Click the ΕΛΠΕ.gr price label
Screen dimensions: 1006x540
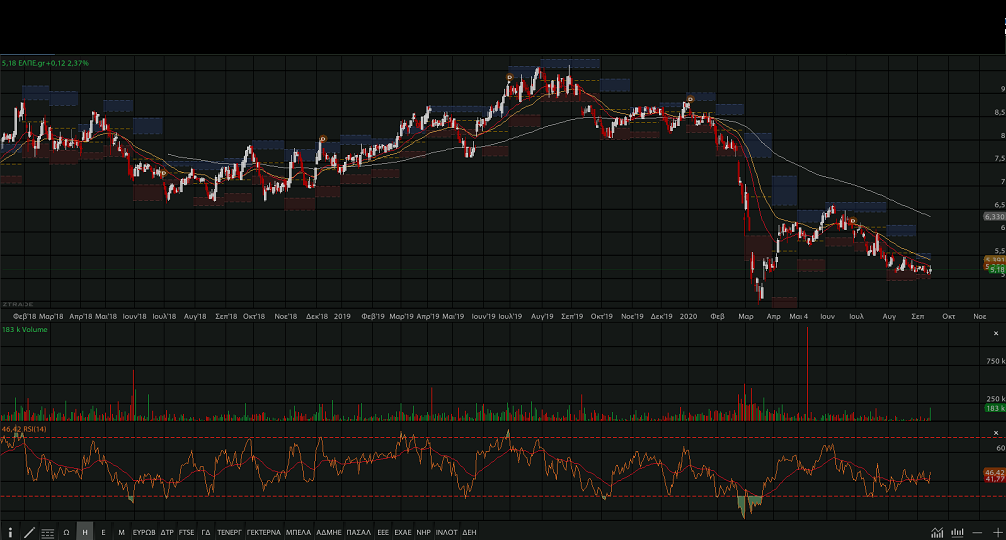coord(45,63)
